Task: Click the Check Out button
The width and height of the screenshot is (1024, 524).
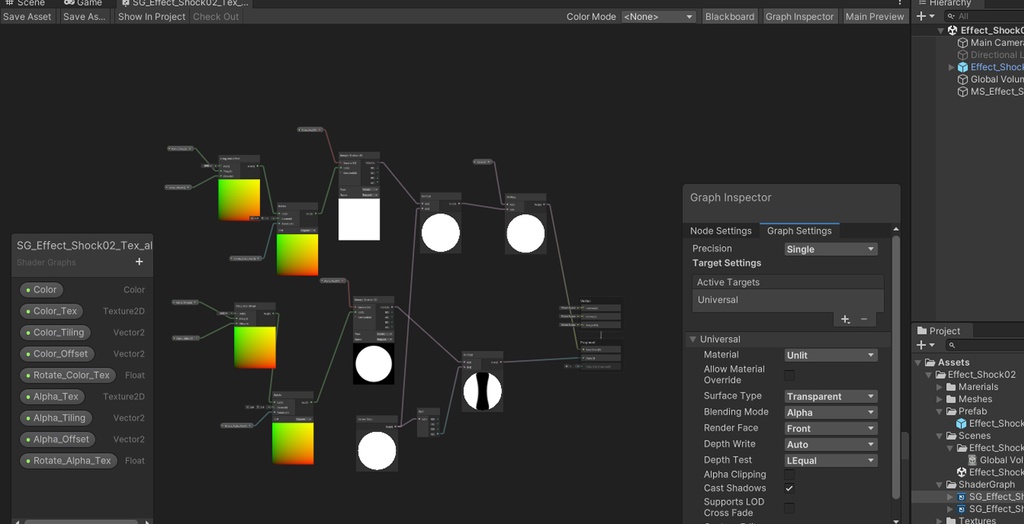Action: point(216,16)
